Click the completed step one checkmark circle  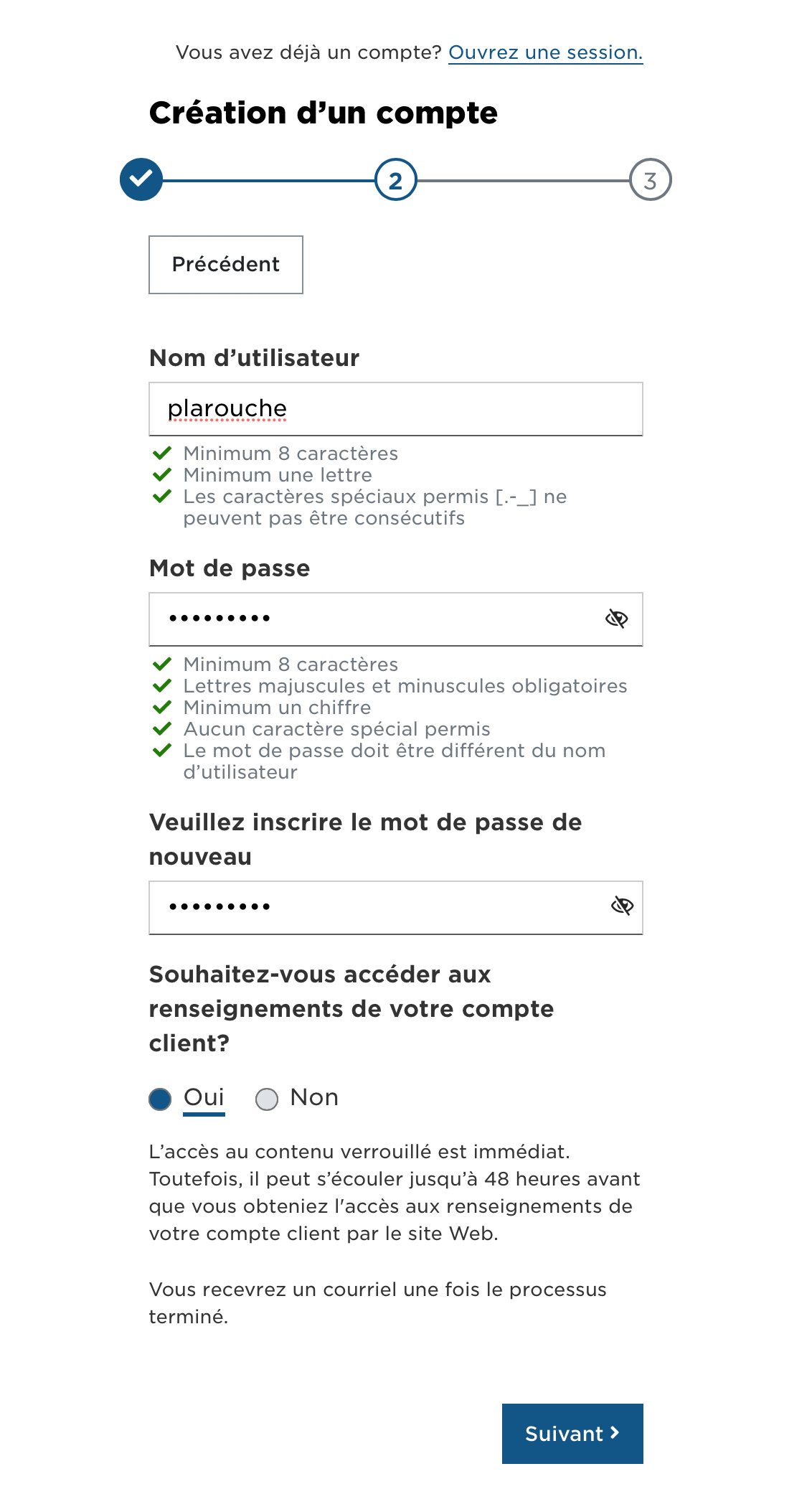141,179
